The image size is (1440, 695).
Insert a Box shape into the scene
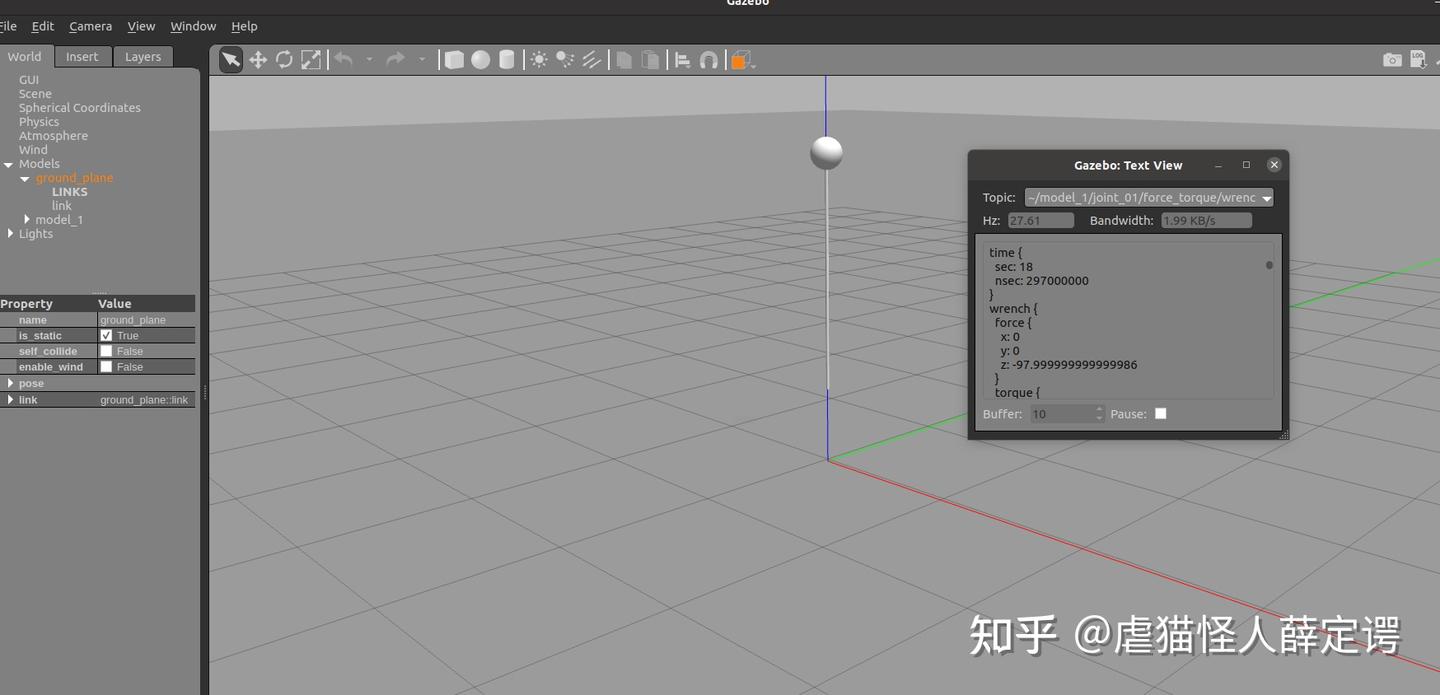(x=453, y=59)
